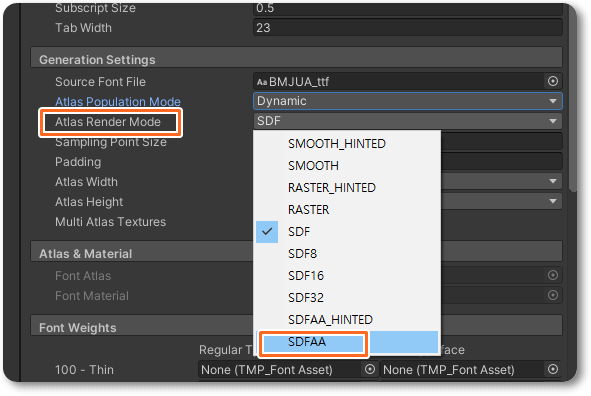
Task: Click the Tab Width value field
Action: pyautogui.click(x=407, y=28)
